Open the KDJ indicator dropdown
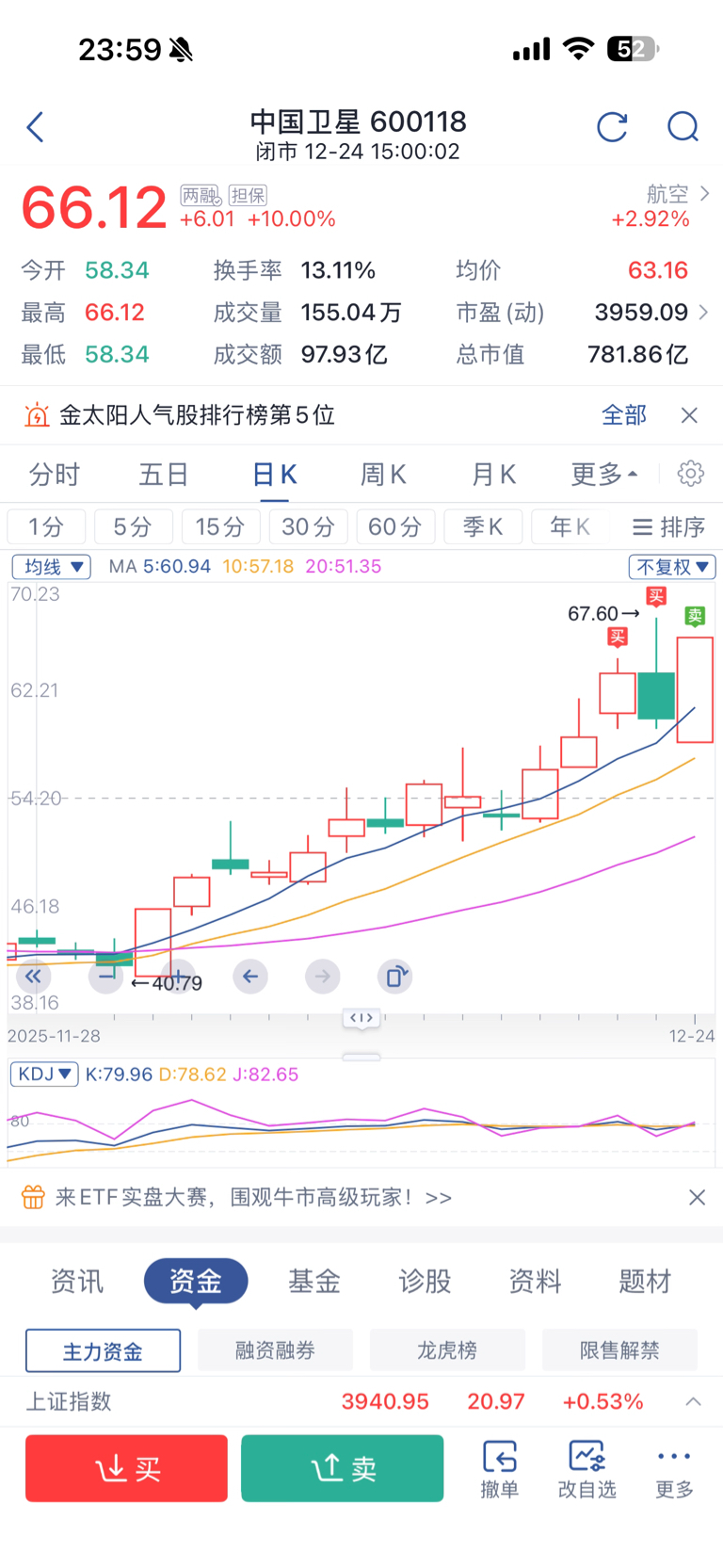This screenshot has width=723, height=1568. (43, 1075)
